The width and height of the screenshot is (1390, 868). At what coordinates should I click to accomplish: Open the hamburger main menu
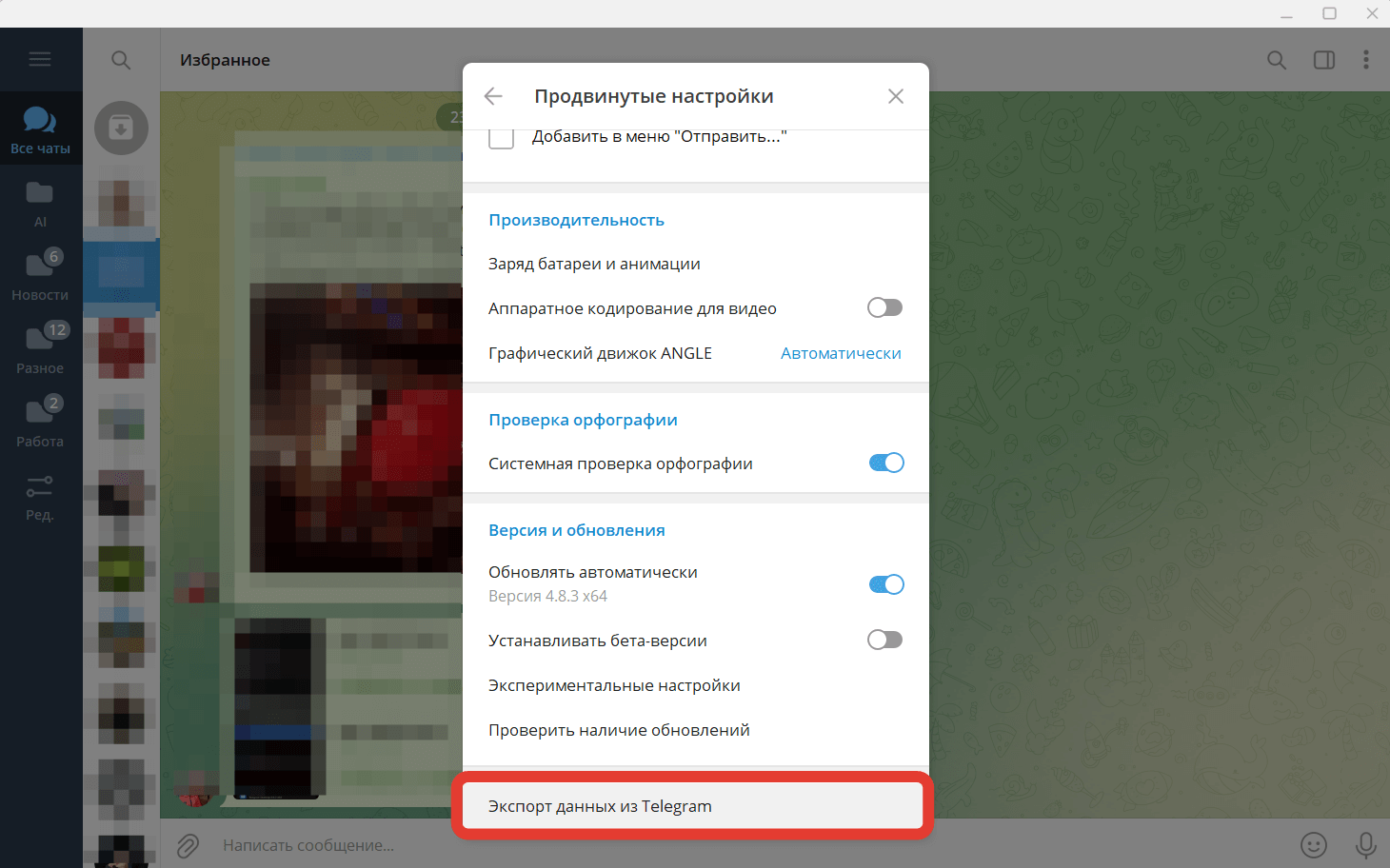pyautogui.click(x=40, y=60)
